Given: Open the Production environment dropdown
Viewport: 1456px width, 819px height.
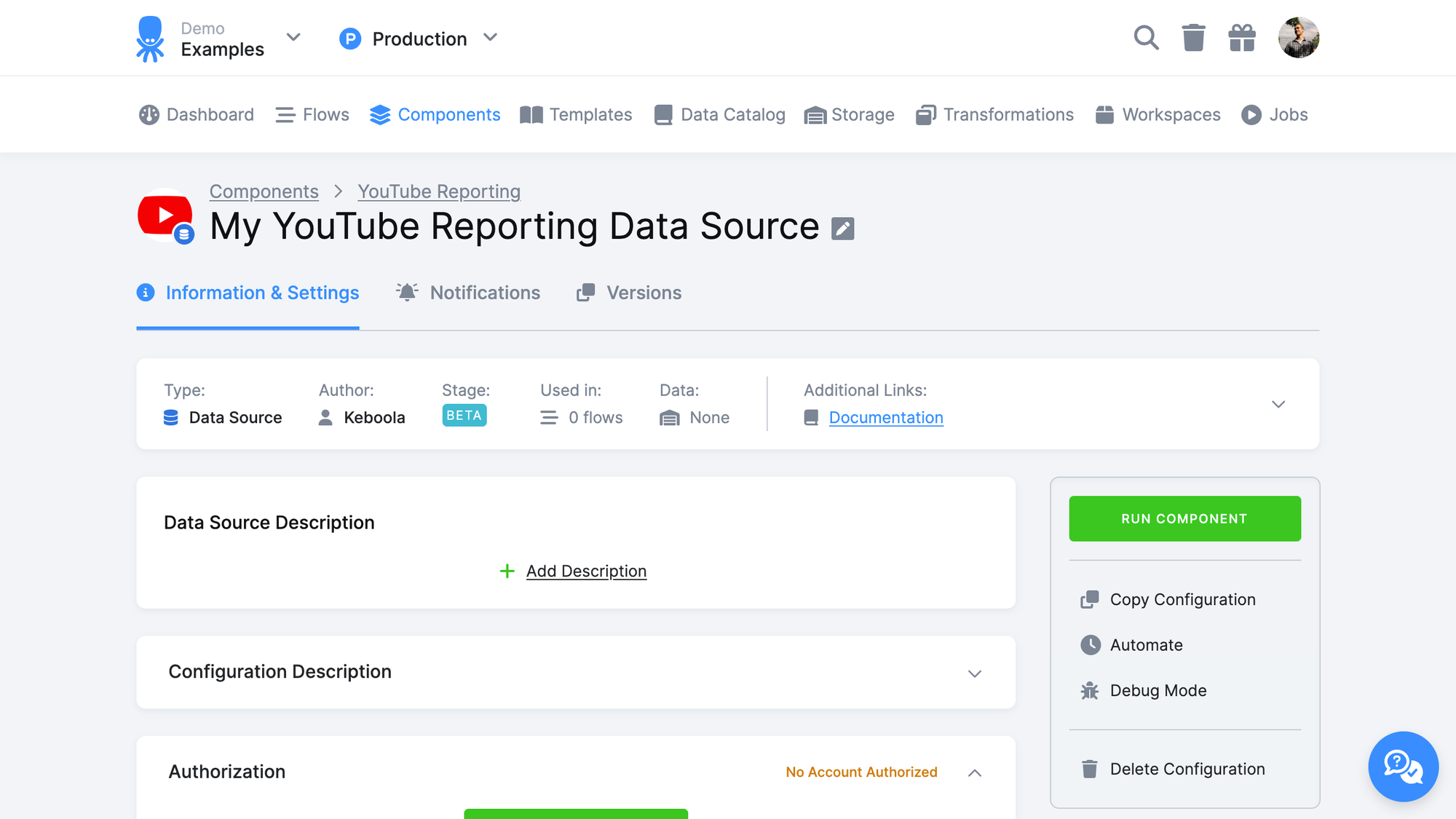Looking at the screenshot, I should pyautogui.click(x=419, y=38).
